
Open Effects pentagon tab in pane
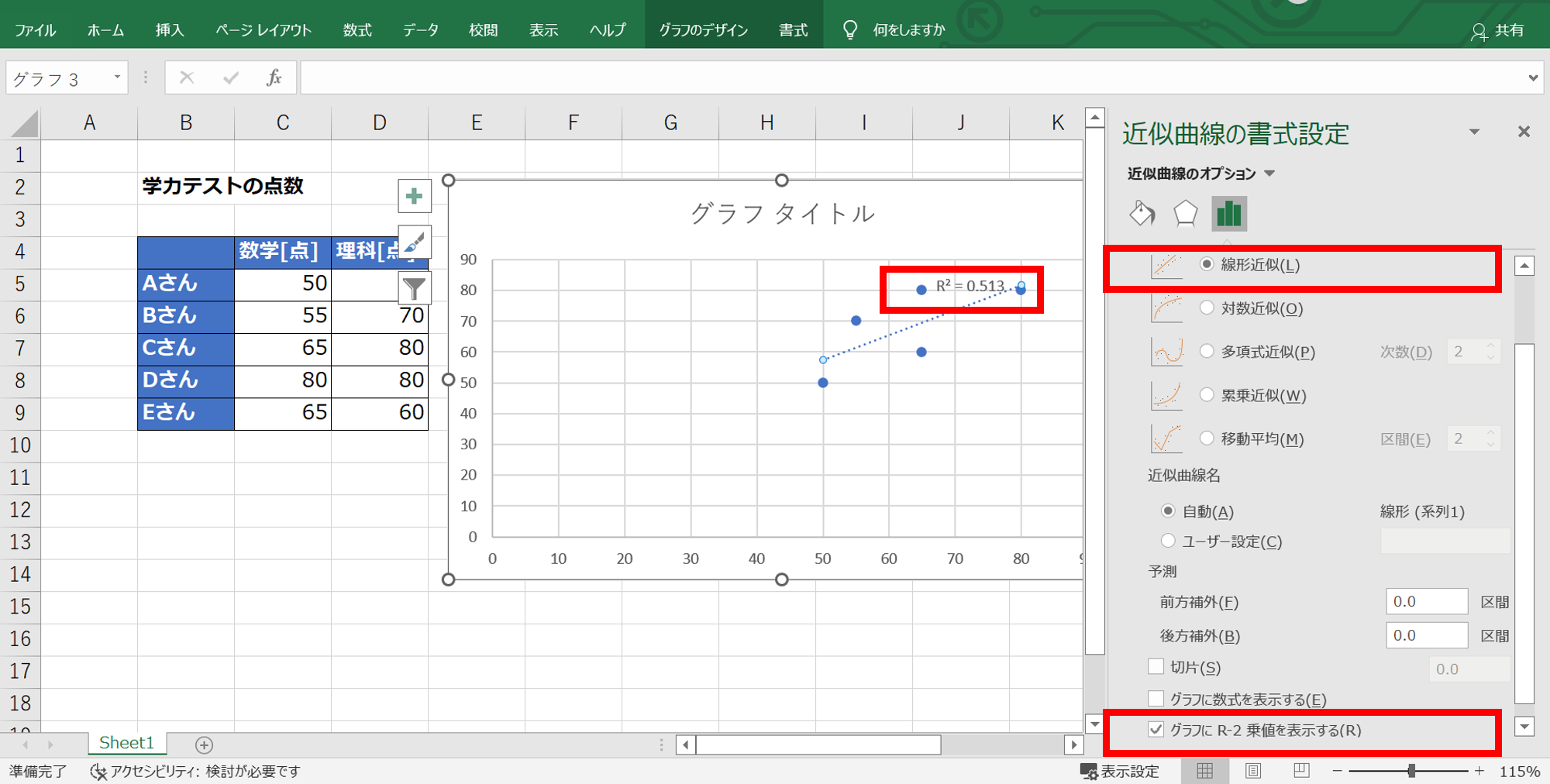point(1185,213)
